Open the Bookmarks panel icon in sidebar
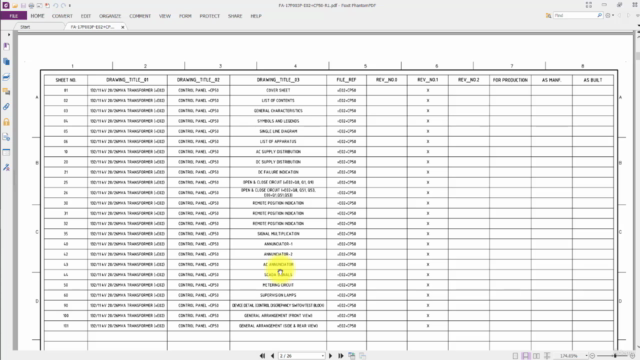This screenshot has width=640, height=360. point(7,47)
